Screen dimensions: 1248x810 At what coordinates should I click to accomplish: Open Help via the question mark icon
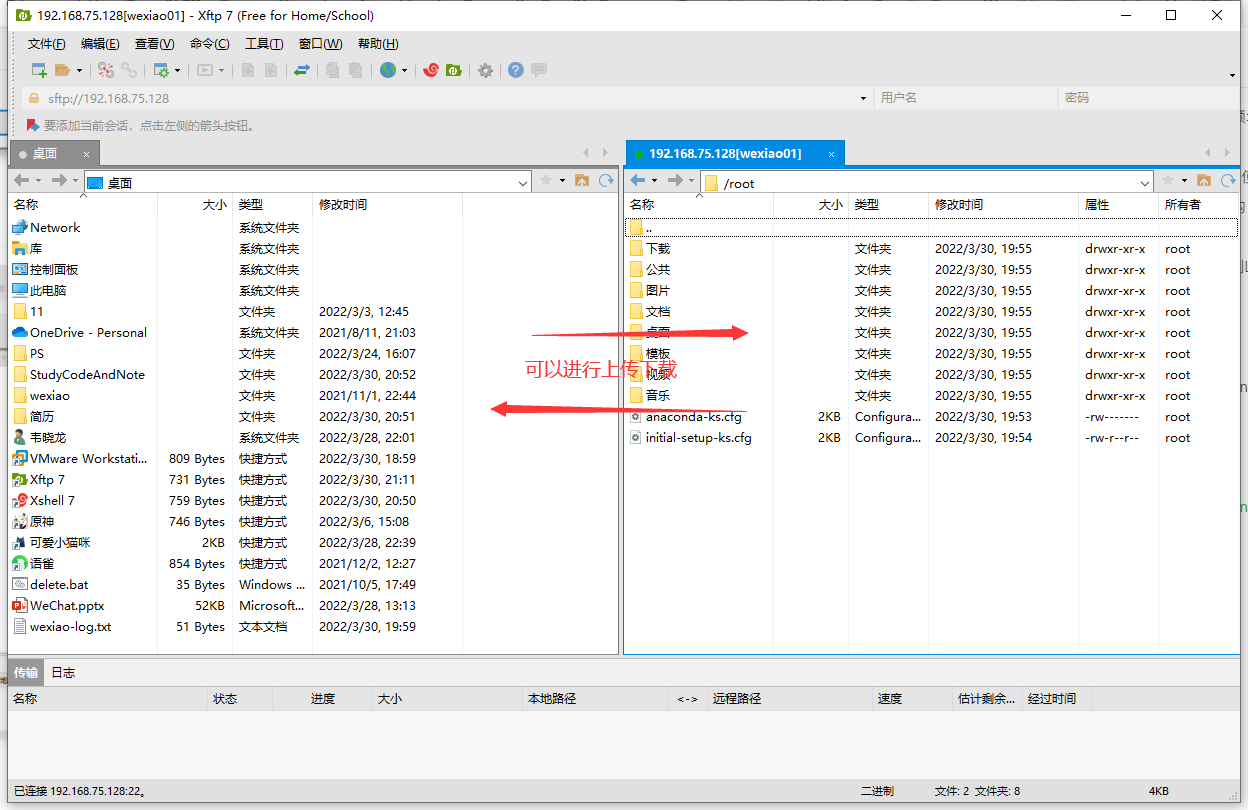tap(516, 70)
